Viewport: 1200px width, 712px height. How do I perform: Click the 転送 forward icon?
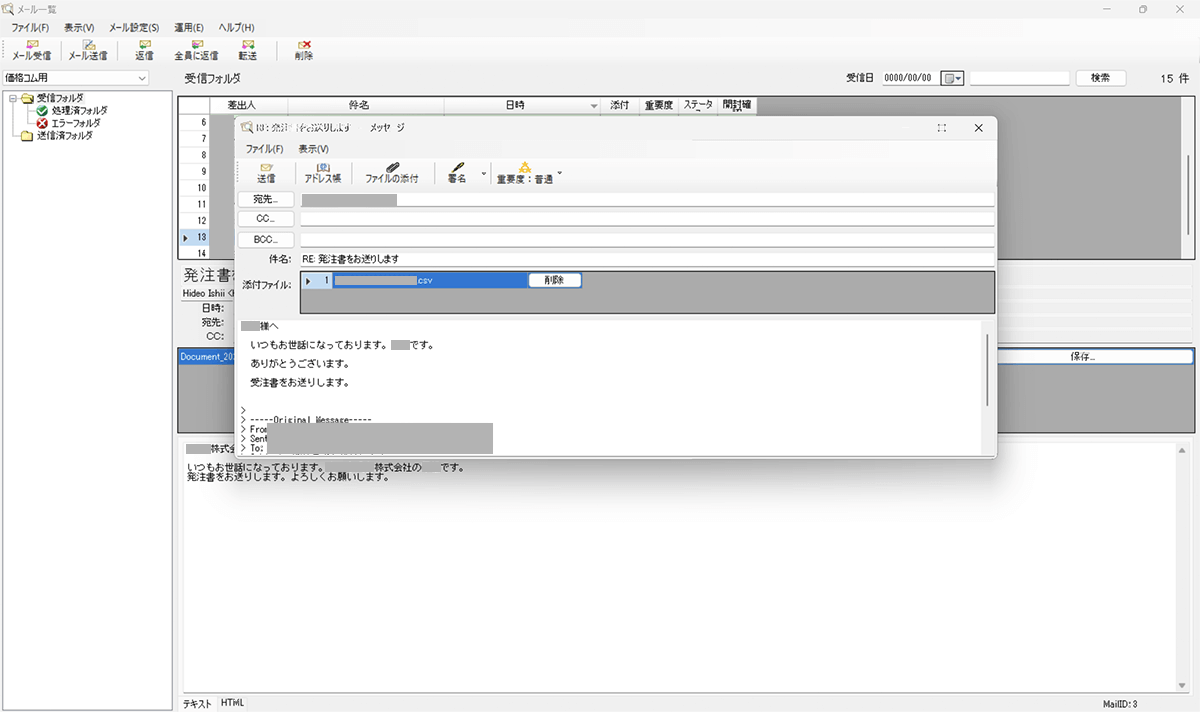coord(247,50)
